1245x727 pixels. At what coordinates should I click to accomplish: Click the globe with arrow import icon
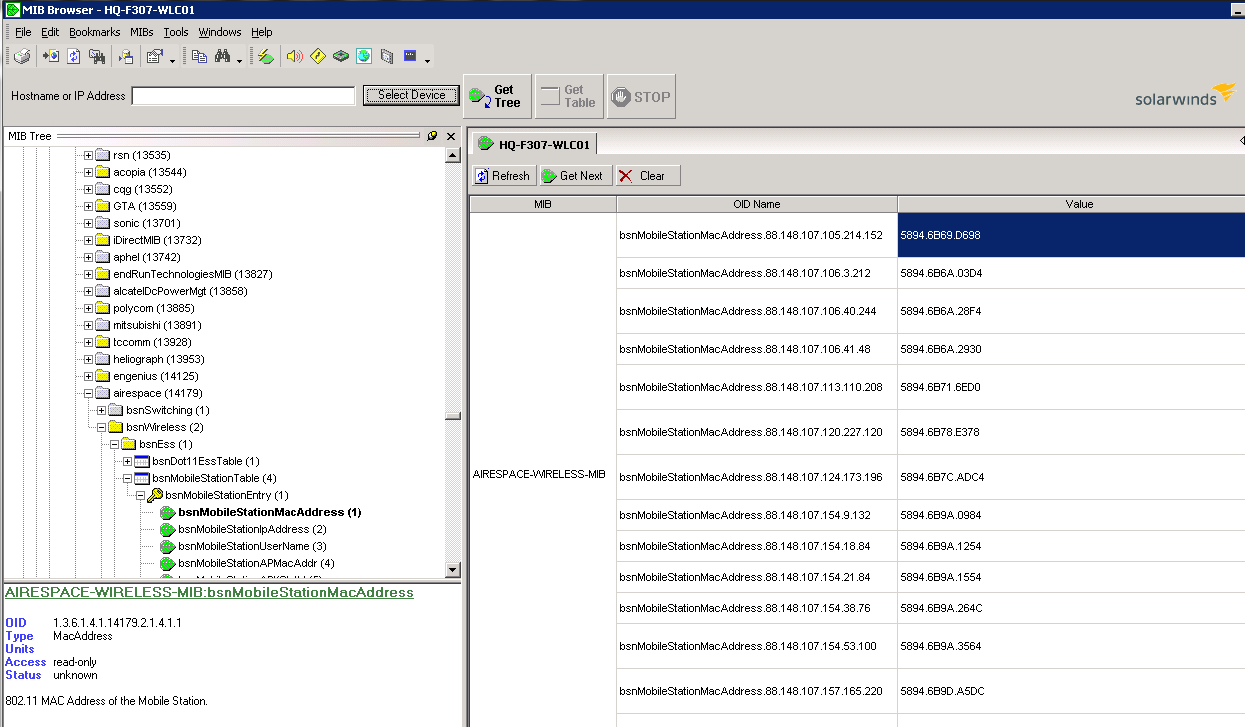click(x=51, y=57)
